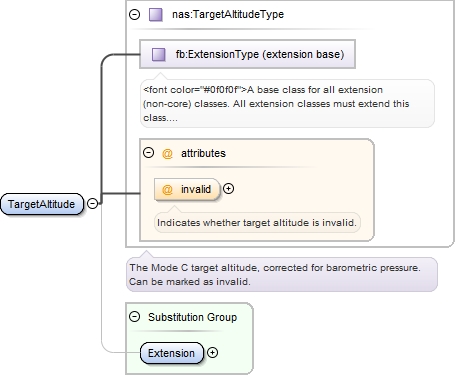This screenshot has width=456, height=376.
Task: Open the fb:ExtensionType (extension base) box
Action: [x=247, y=54]
